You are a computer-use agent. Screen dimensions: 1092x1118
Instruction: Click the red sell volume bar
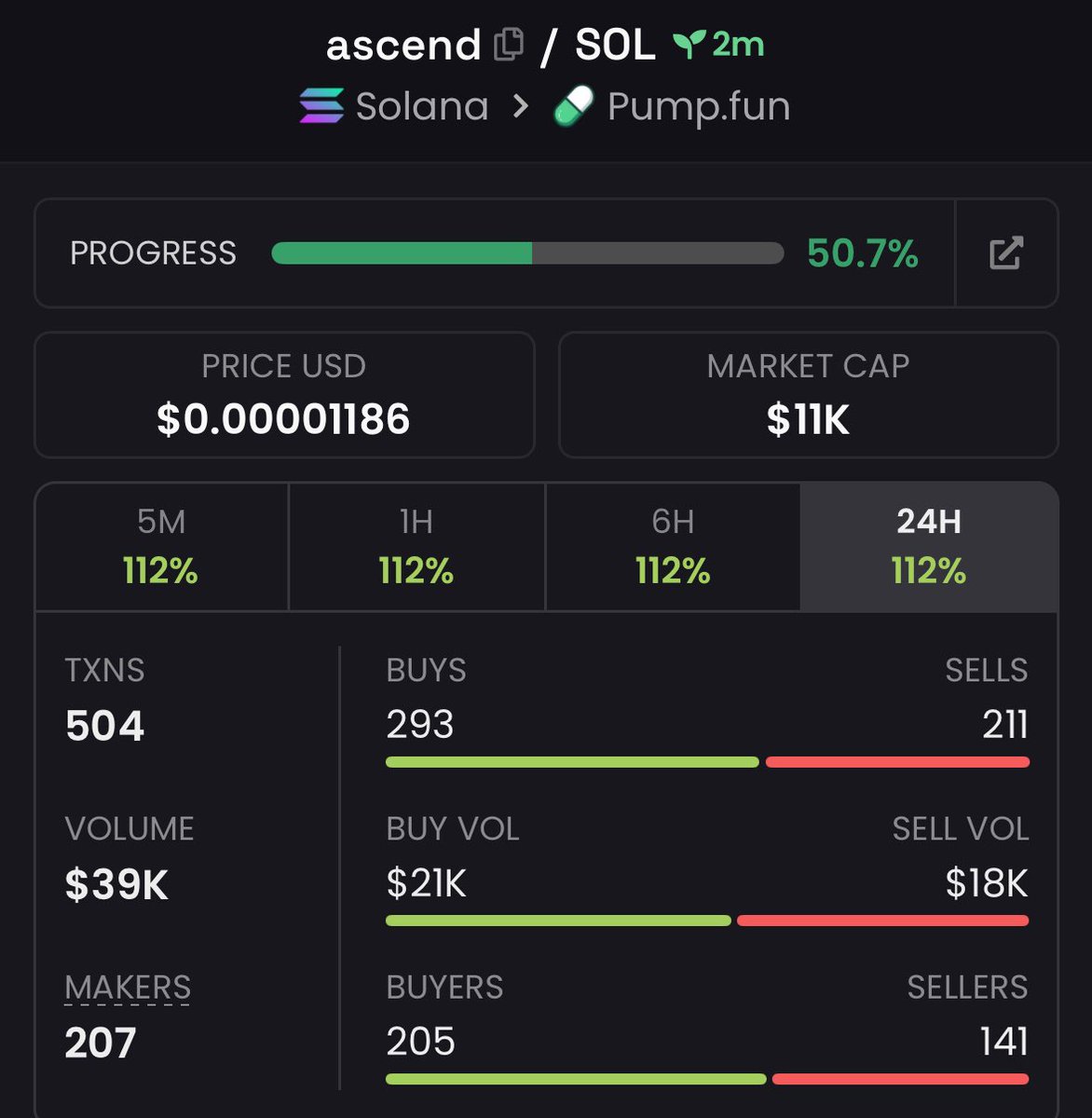882,920
